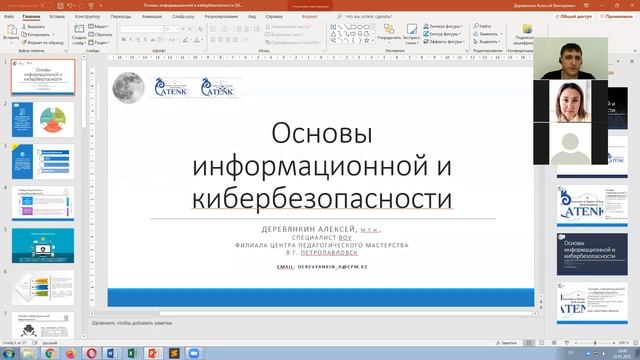Click the Undo arrow in title bar

click(x=70, y=6)
